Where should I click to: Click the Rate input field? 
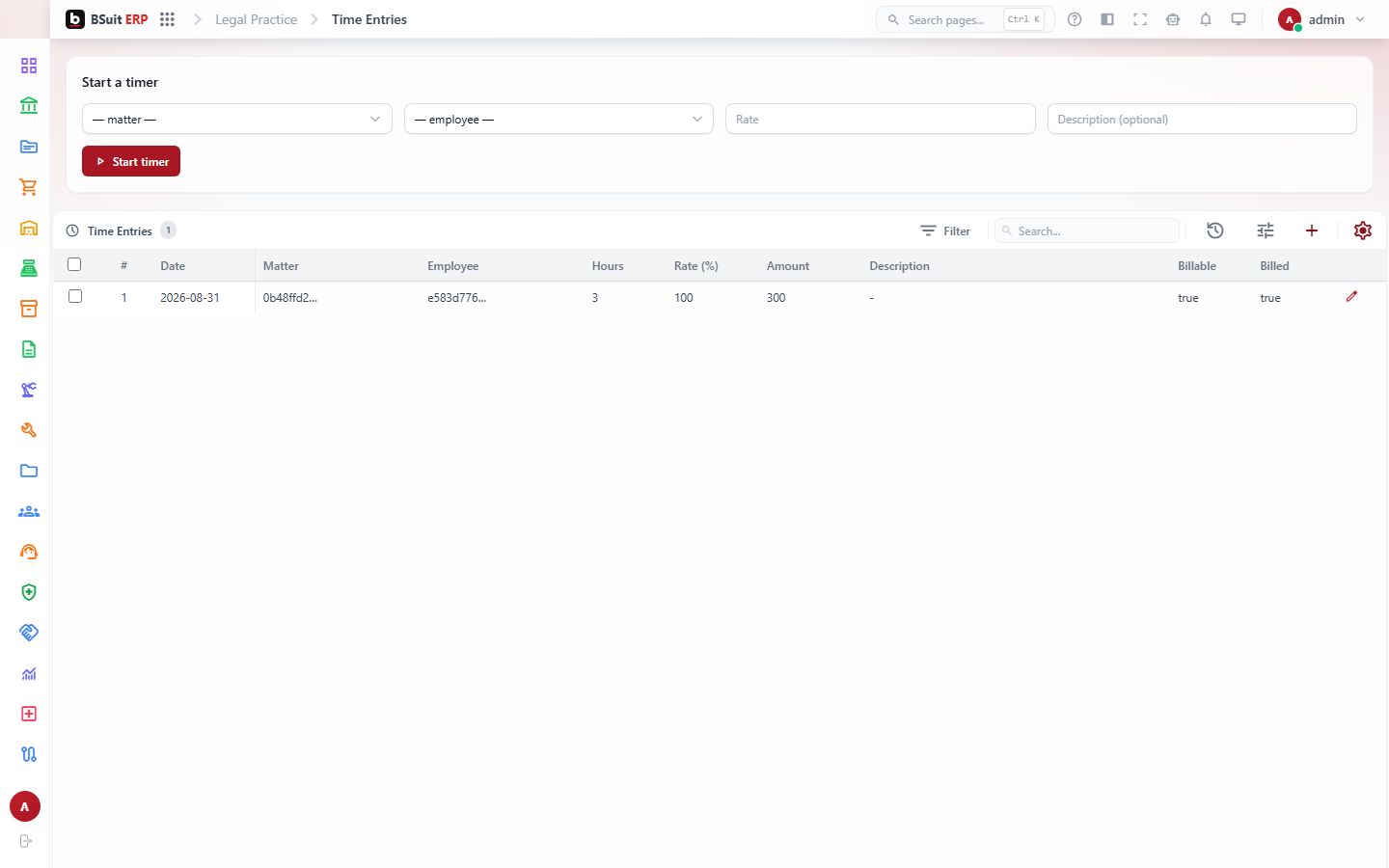point(881,119)
